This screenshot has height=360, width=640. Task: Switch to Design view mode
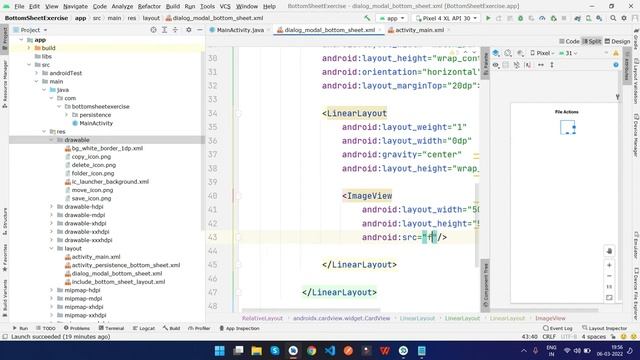point(617,41)
